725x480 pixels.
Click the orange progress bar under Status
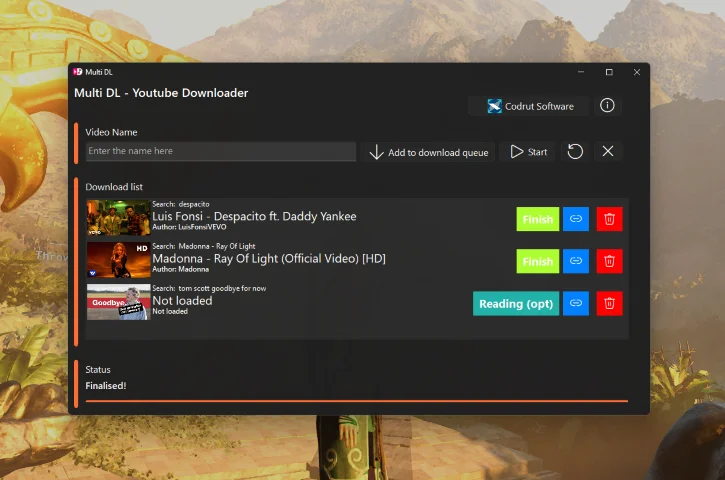(x=356, y=401)
